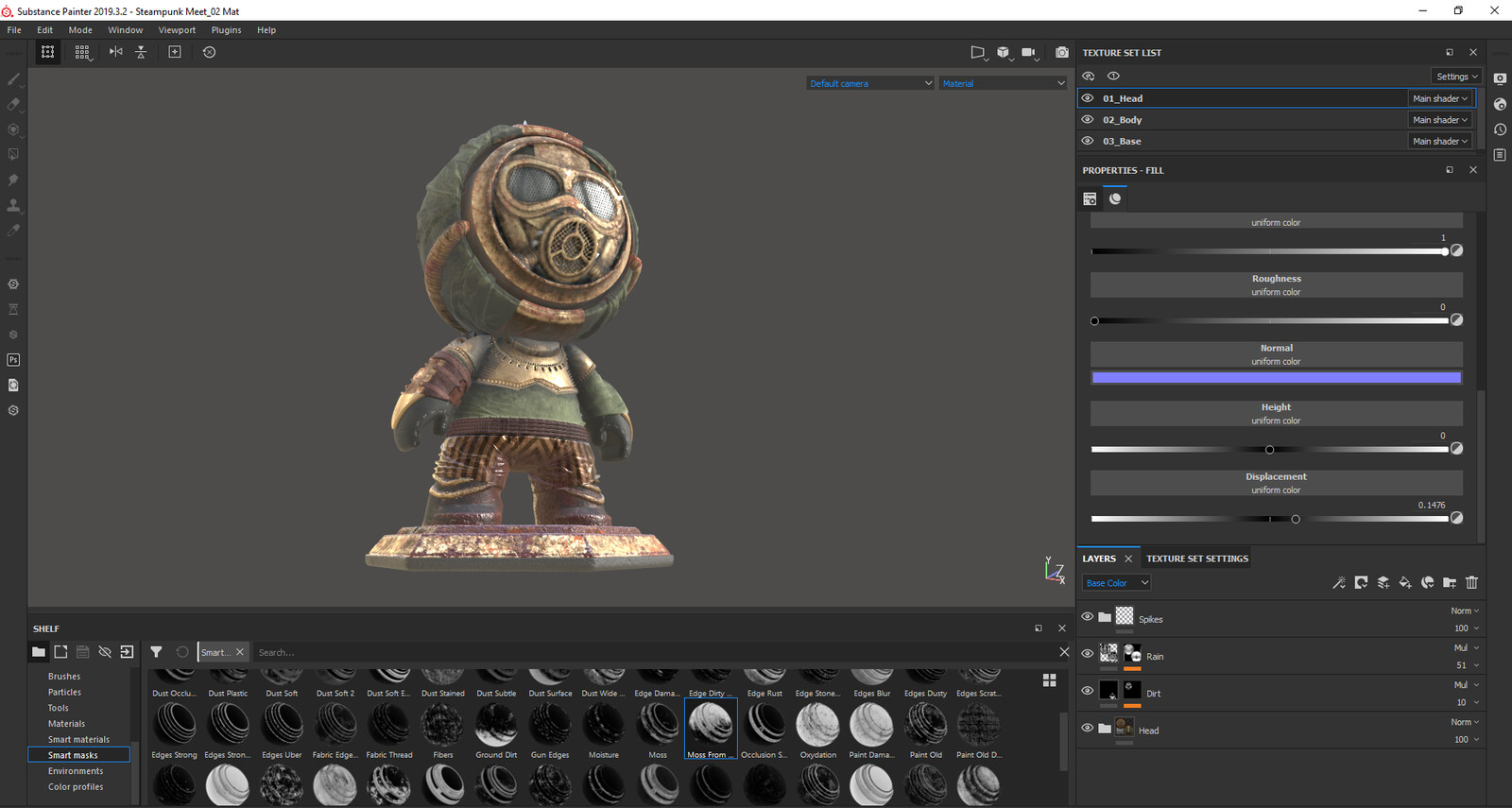This screenshot has width=1512, height=808.
Task: Add a mask to the selected layer
Action: [x=1361, y=583]
